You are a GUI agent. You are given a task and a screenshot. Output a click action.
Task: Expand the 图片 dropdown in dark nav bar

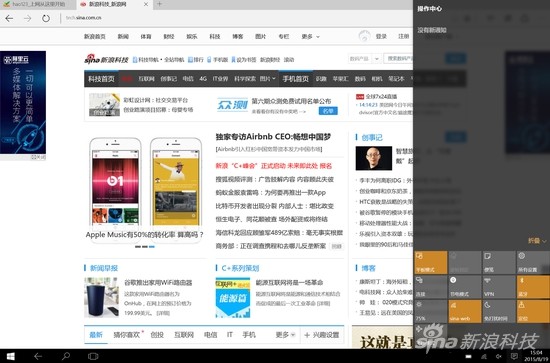(x=268, y=79)
